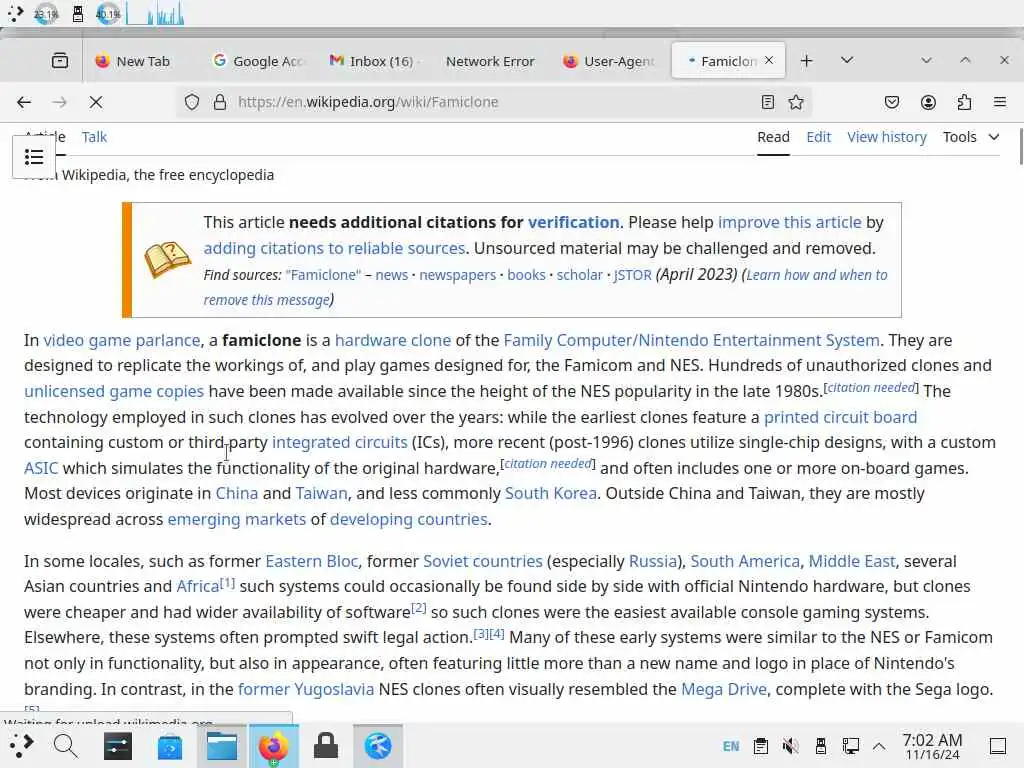The height and width of the screenshot is (768, 1024).
Task: Switch to Network Error tab
Action: click(490, 61)
